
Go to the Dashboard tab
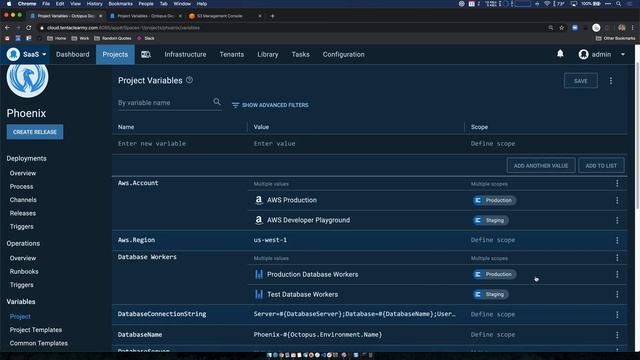(73, 54)
